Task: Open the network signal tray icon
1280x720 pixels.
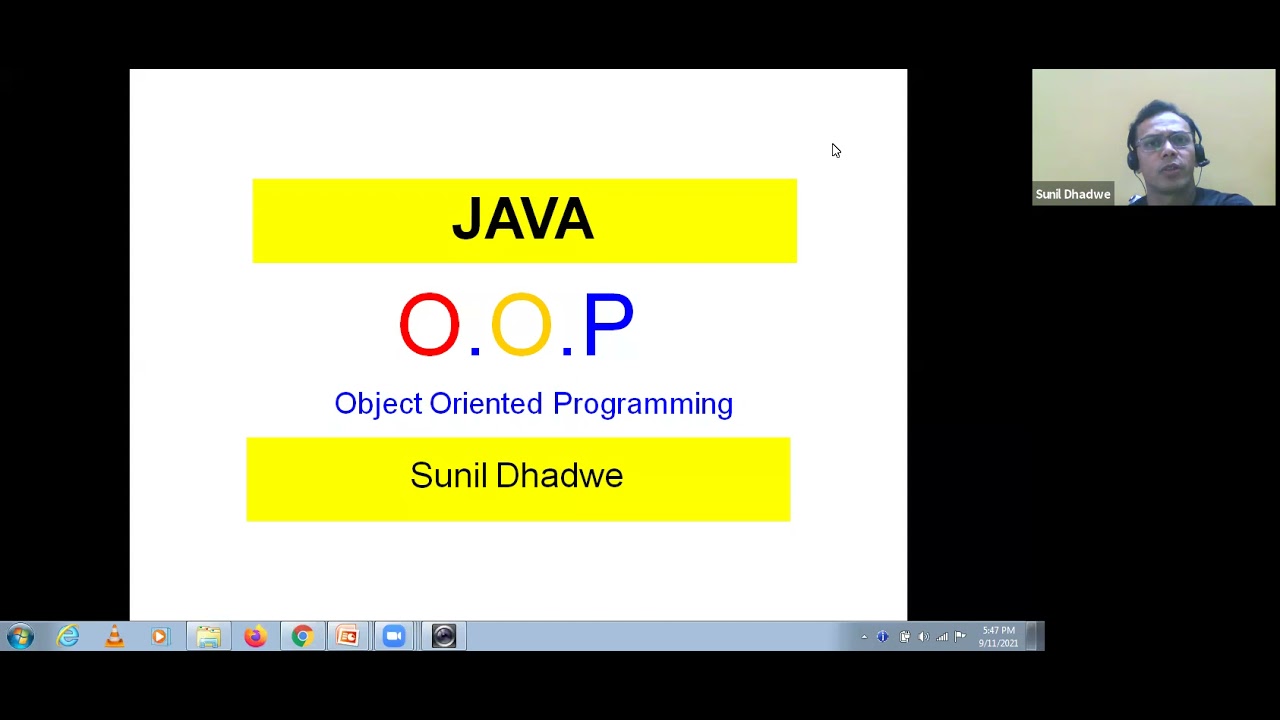Action: 942,637
